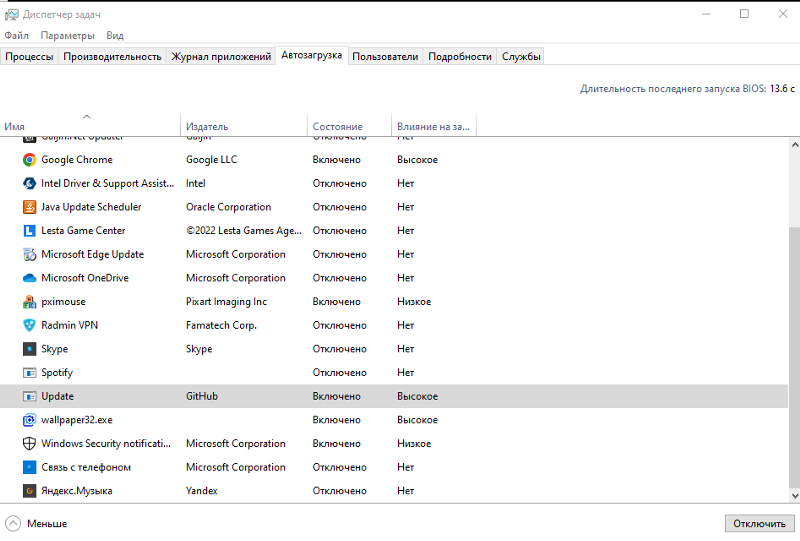Click the Яндекс.Музыка icon
Image resolution: width=800 pixels, height=541 pixels.
[x=30, y=491]
